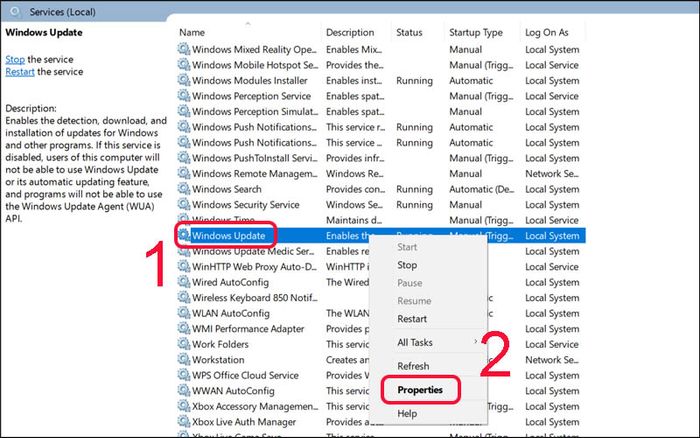Click gear icon beside WMI Performance Adapter

(183, 328)
